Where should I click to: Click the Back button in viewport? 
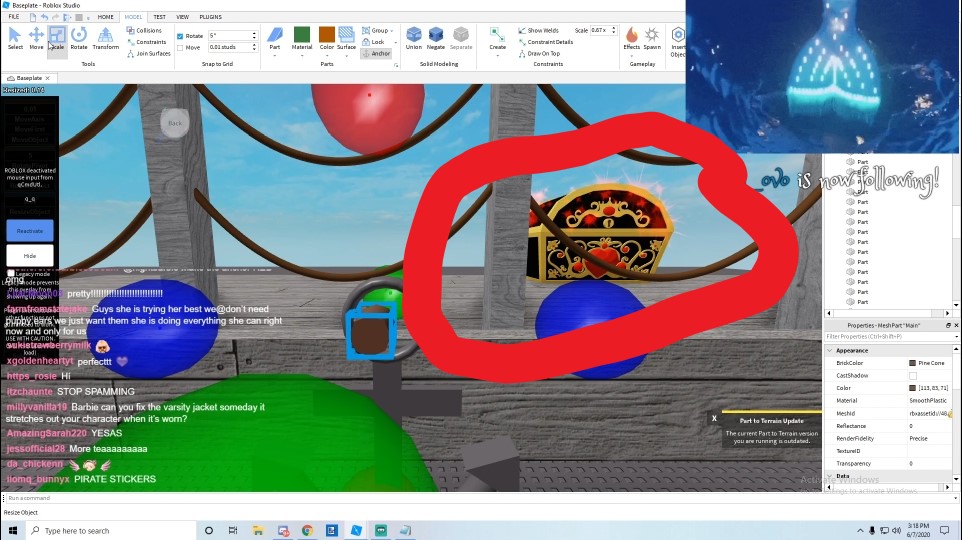[x=175, y=123]
